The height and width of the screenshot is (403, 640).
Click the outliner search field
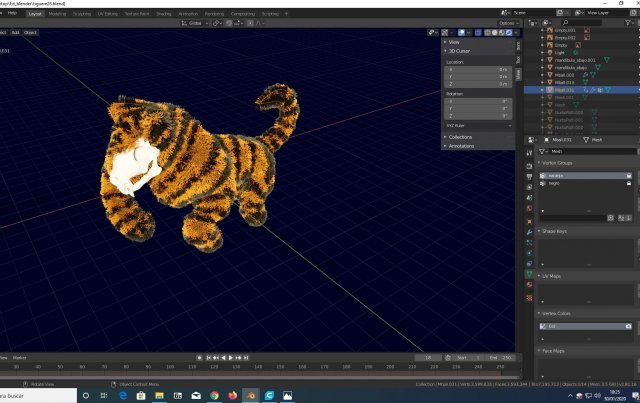pos(581,23)
